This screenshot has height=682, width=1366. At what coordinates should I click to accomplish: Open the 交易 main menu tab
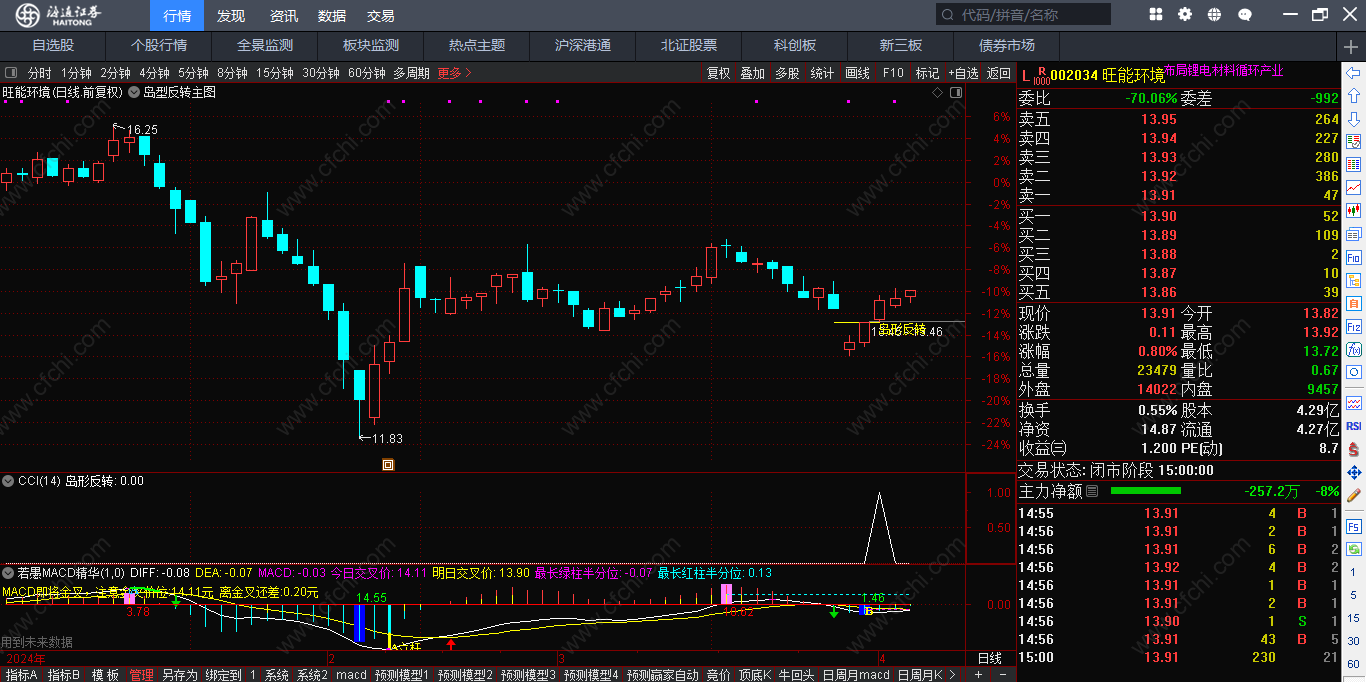click(x=381, y=16)
